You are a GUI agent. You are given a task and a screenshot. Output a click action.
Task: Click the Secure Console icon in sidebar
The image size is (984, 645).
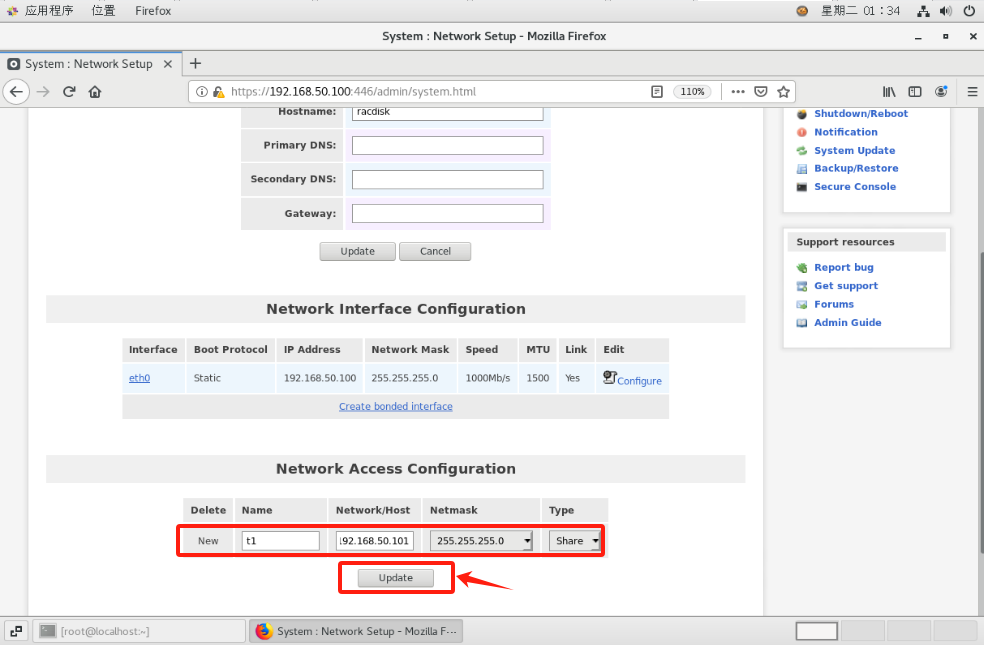(x=801, y=187)
